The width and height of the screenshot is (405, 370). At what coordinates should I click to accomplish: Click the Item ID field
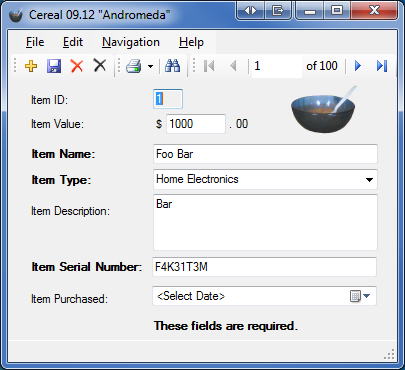pyautogui.click(x=168, y=99)
